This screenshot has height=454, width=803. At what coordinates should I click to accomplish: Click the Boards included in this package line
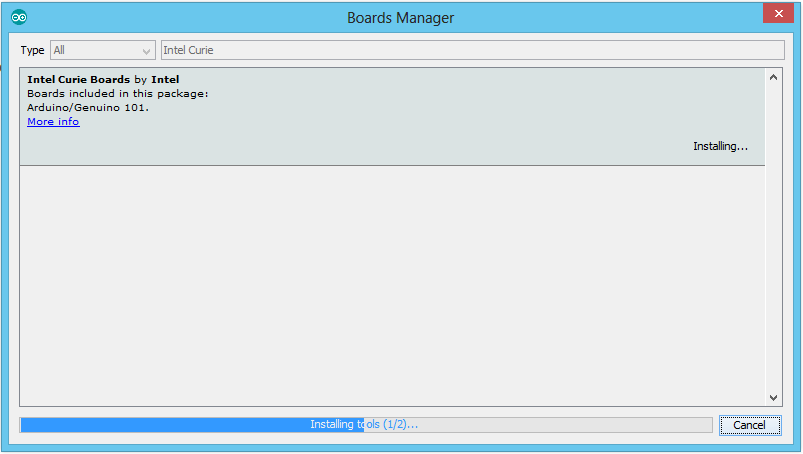[118, 93]
